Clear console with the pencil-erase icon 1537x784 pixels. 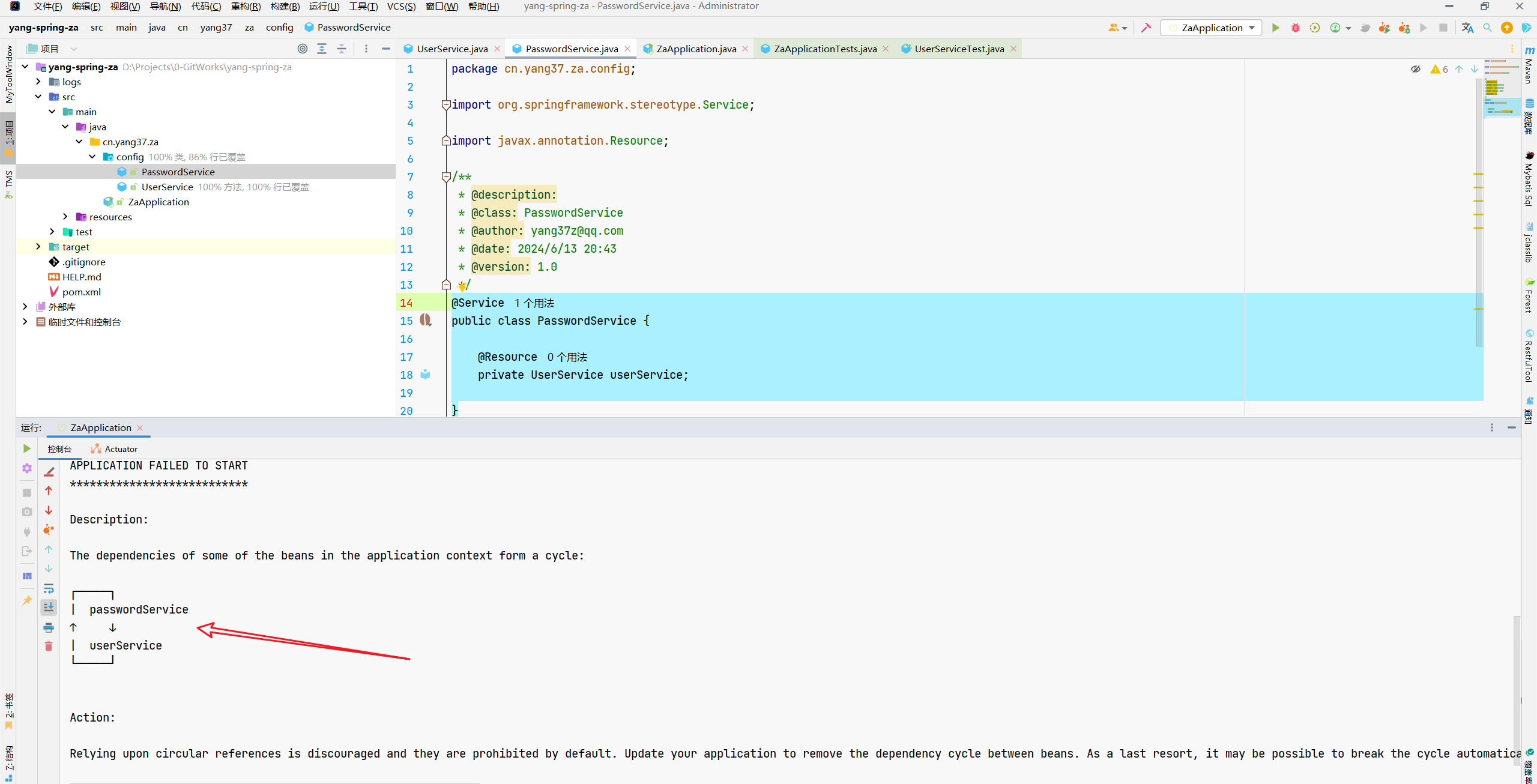pyautogui.click(x=49, y=472)
